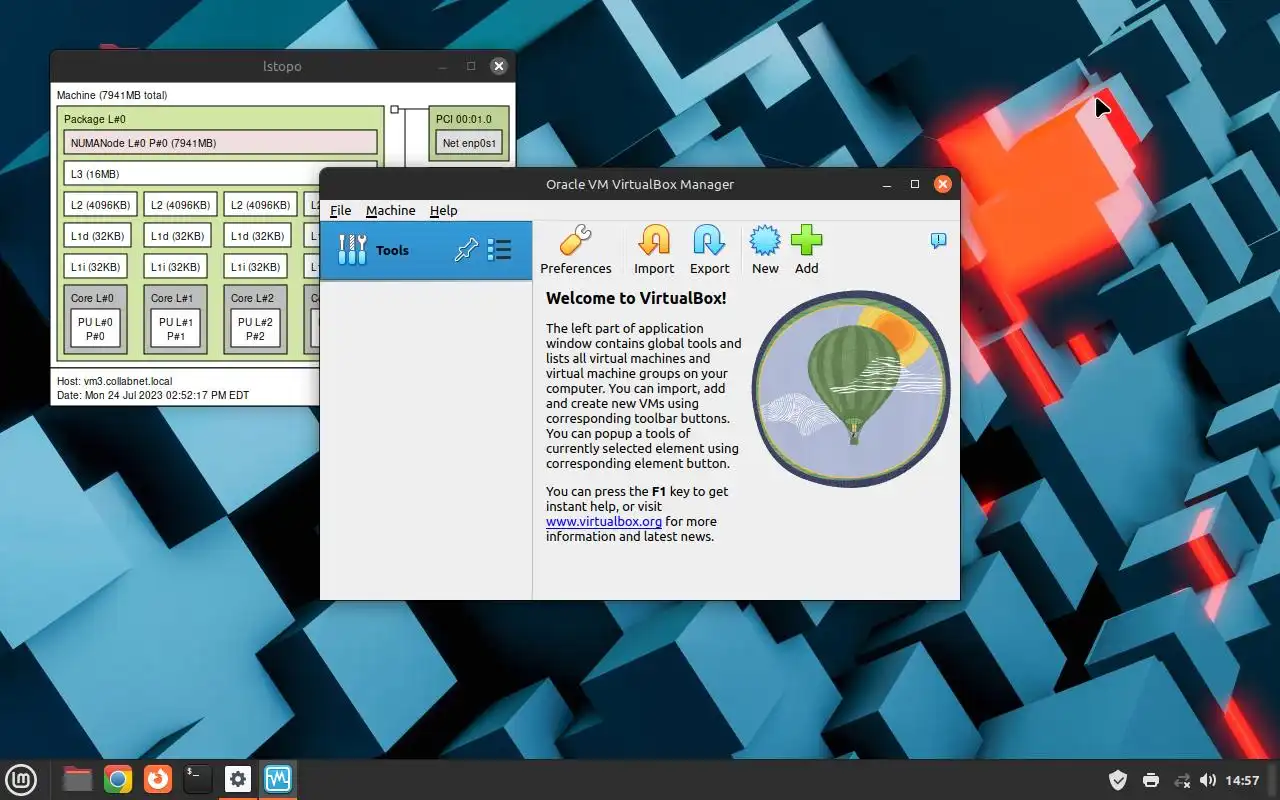The image size is (1280, 800).
Task: Open the Machine menu
Action: coord(390,210)
